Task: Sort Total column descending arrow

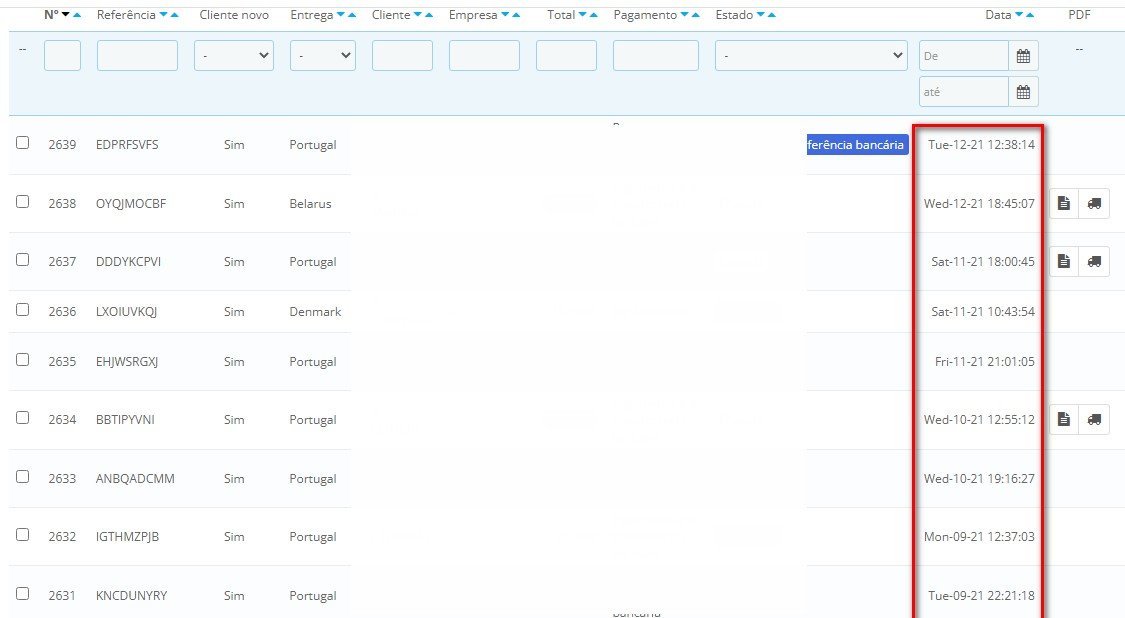Action: point(583,15)
